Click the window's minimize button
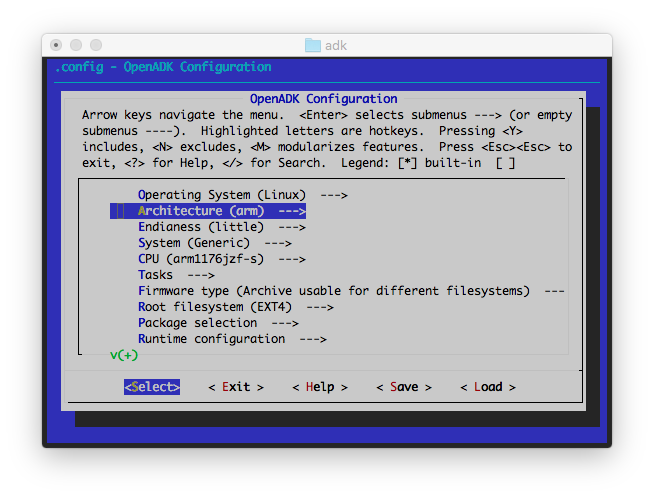 (x=76, y=46)
